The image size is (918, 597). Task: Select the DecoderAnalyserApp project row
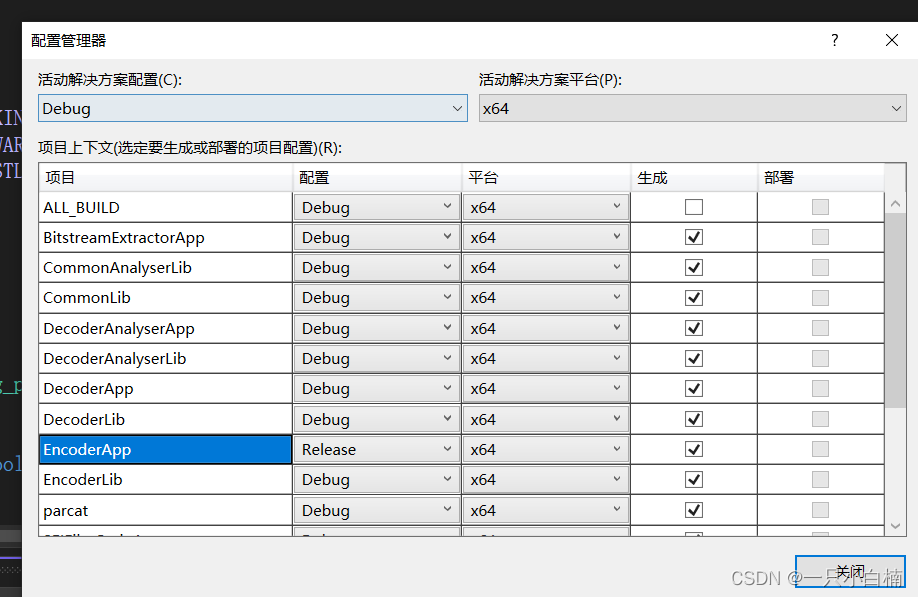pyautogui.click(x=166, y=328)
